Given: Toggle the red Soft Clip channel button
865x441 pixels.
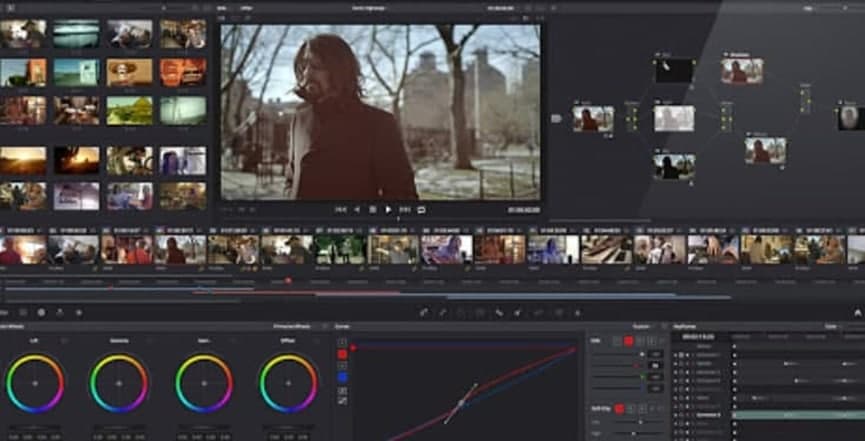Looking at the screenshot, I should point(620,409).
